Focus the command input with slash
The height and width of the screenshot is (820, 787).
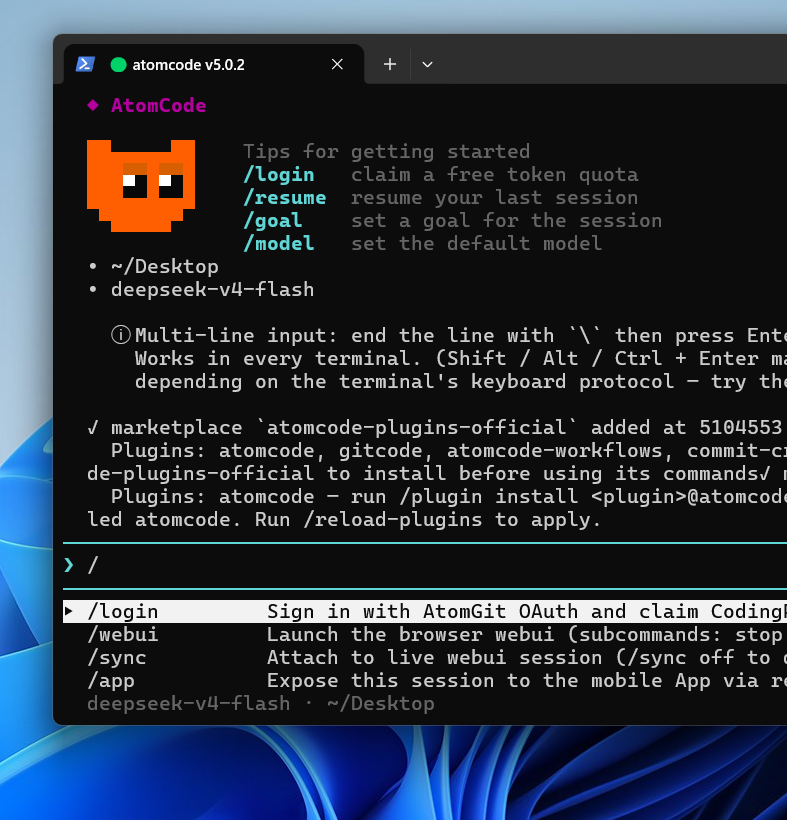click(425, 565)
